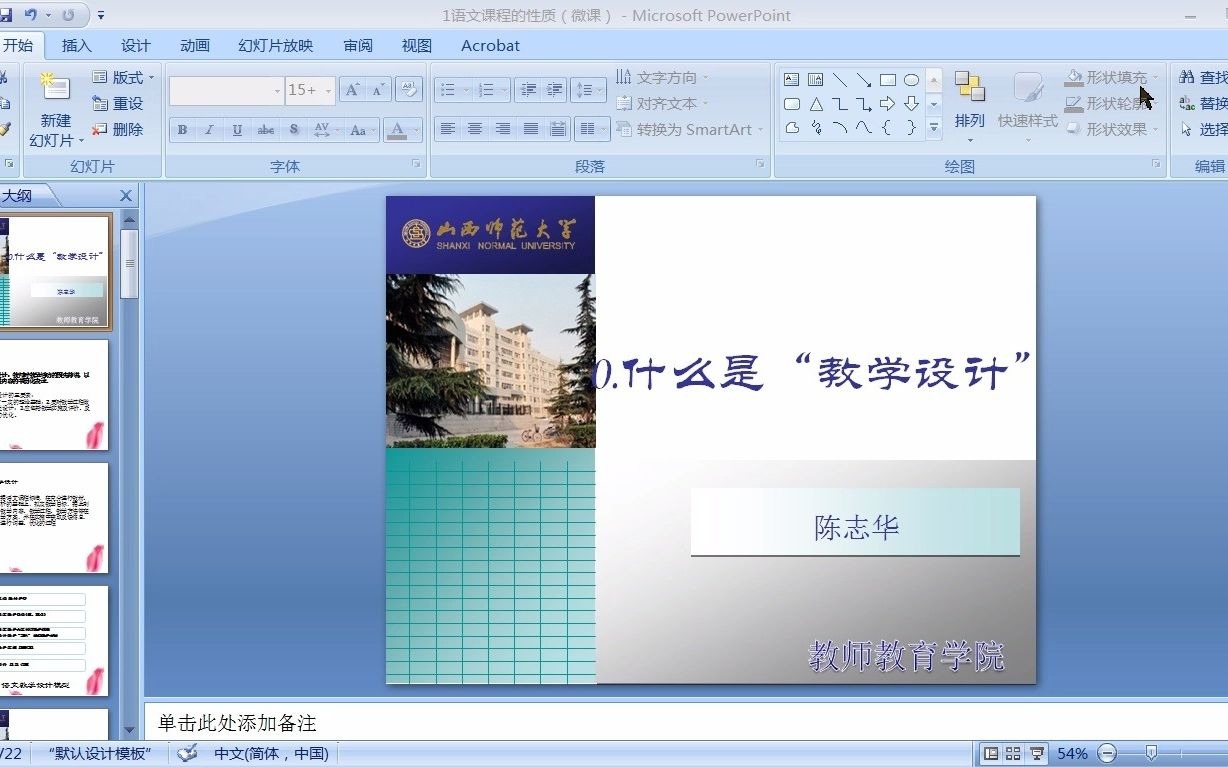Toggle underline formatting
Screen dimensions: 1228x768
click(236, 129)
